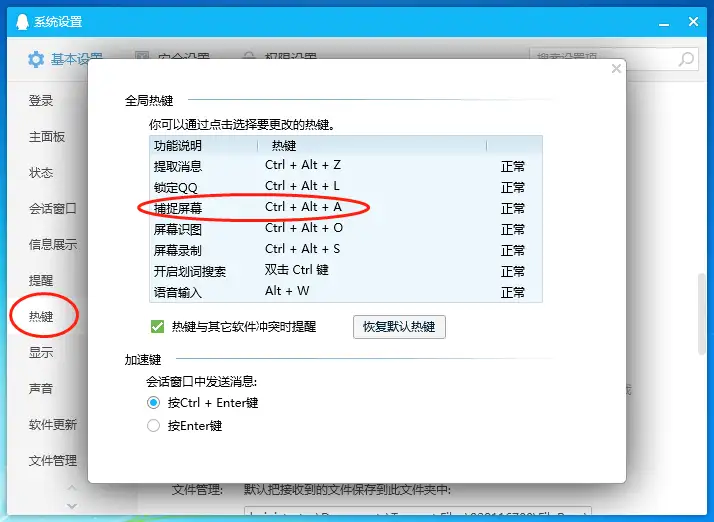Open the 基本设置 gear tab
Screen dimensions: 714x522
click(x=65, y=59)
